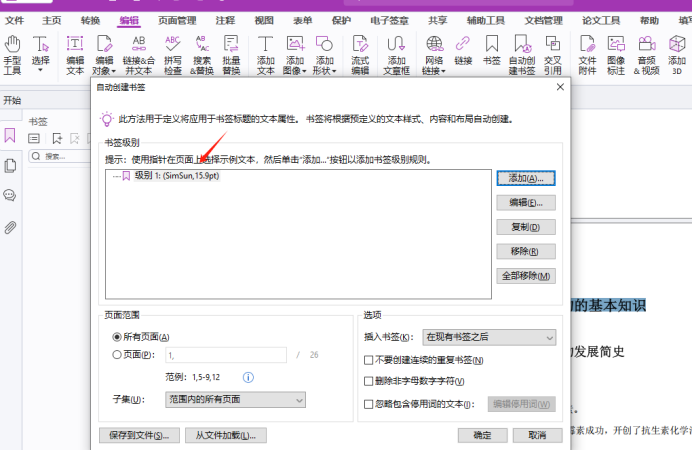The image size is (693, 450).
Task: Enable 'Do not create consecutive duplicate bookmarks' checkbox
Action: 369,360
